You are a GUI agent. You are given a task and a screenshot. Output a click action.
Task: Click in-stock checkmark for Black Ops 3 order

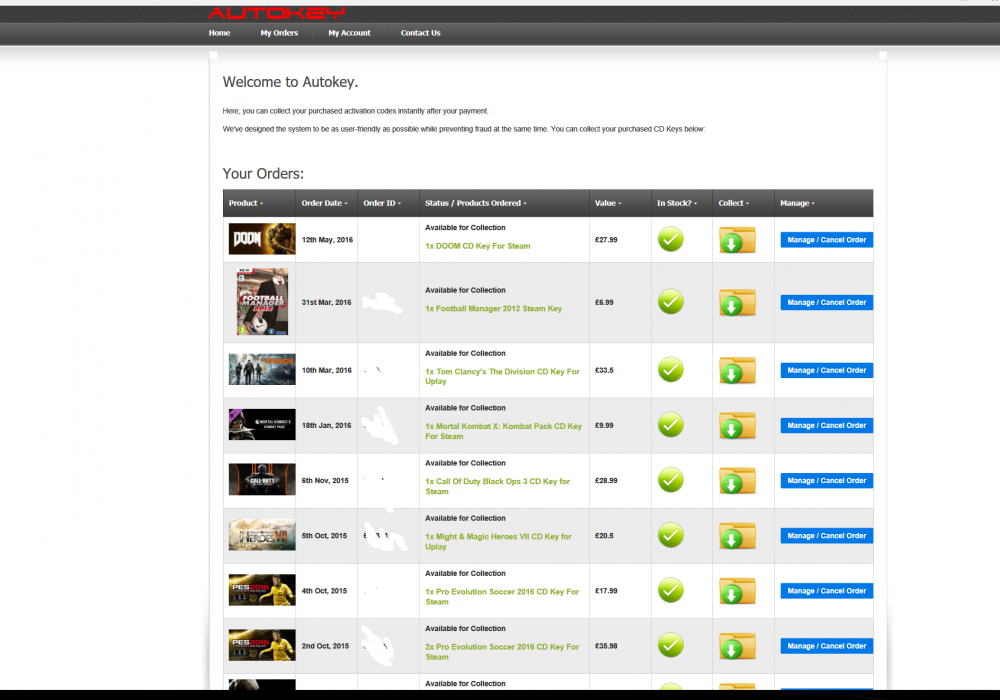(671, 480)
